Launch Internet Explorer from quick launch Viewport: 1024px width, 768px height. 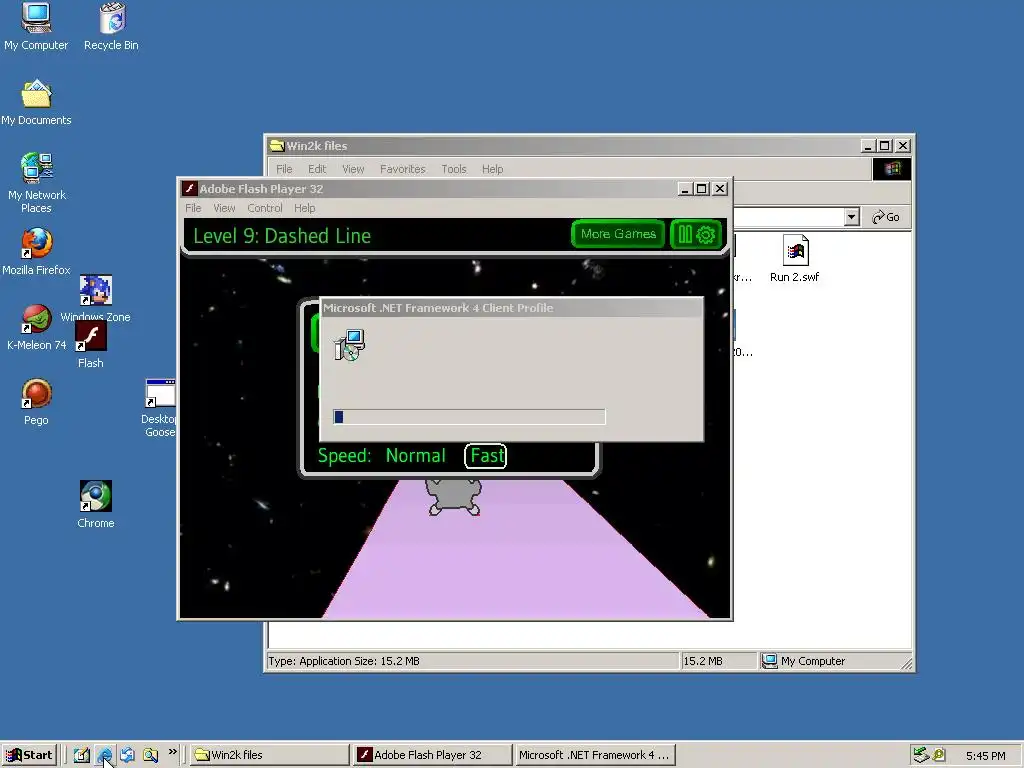coord(104,755)
